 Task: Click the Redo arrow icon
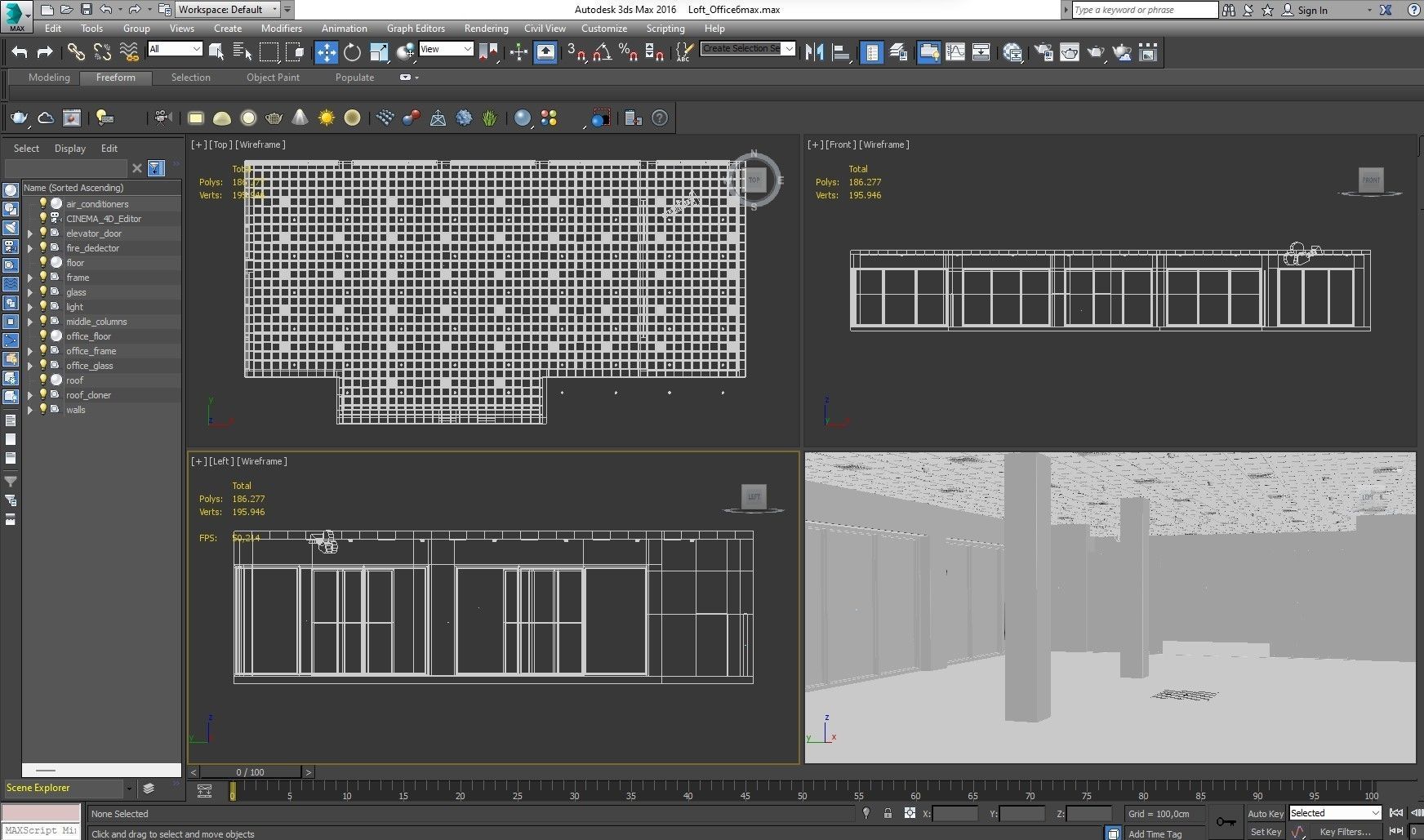[x=46, y=52]
